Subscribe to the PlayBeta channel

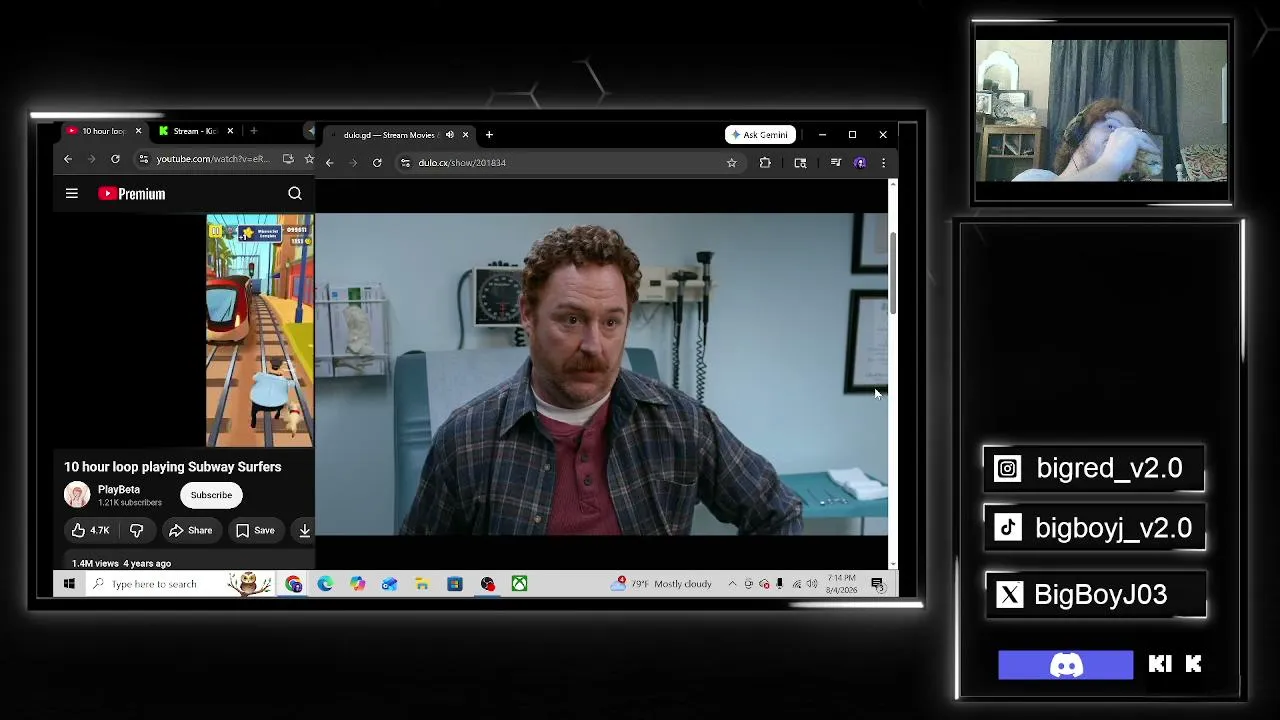point(211,495)
